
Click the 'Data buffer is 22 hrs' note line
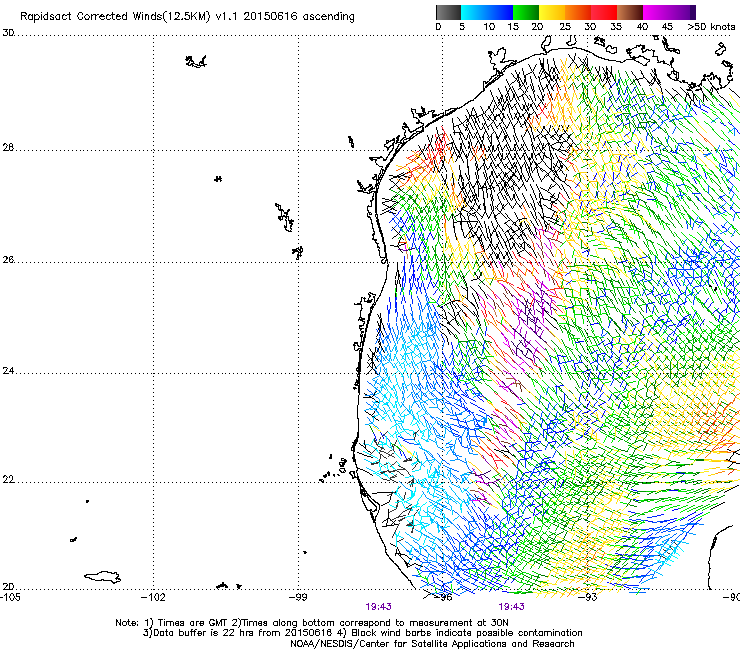coord(362,633)
